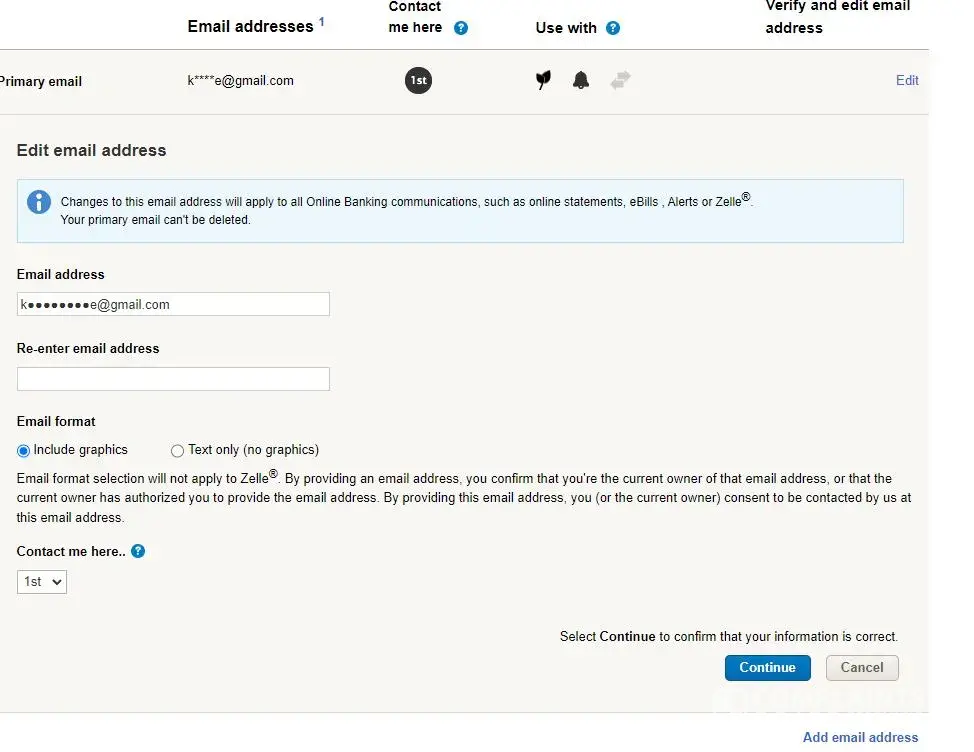The height and width of the screenshot is (752, 974).
Task: Click the Add email address link
Action: [860, 738]
